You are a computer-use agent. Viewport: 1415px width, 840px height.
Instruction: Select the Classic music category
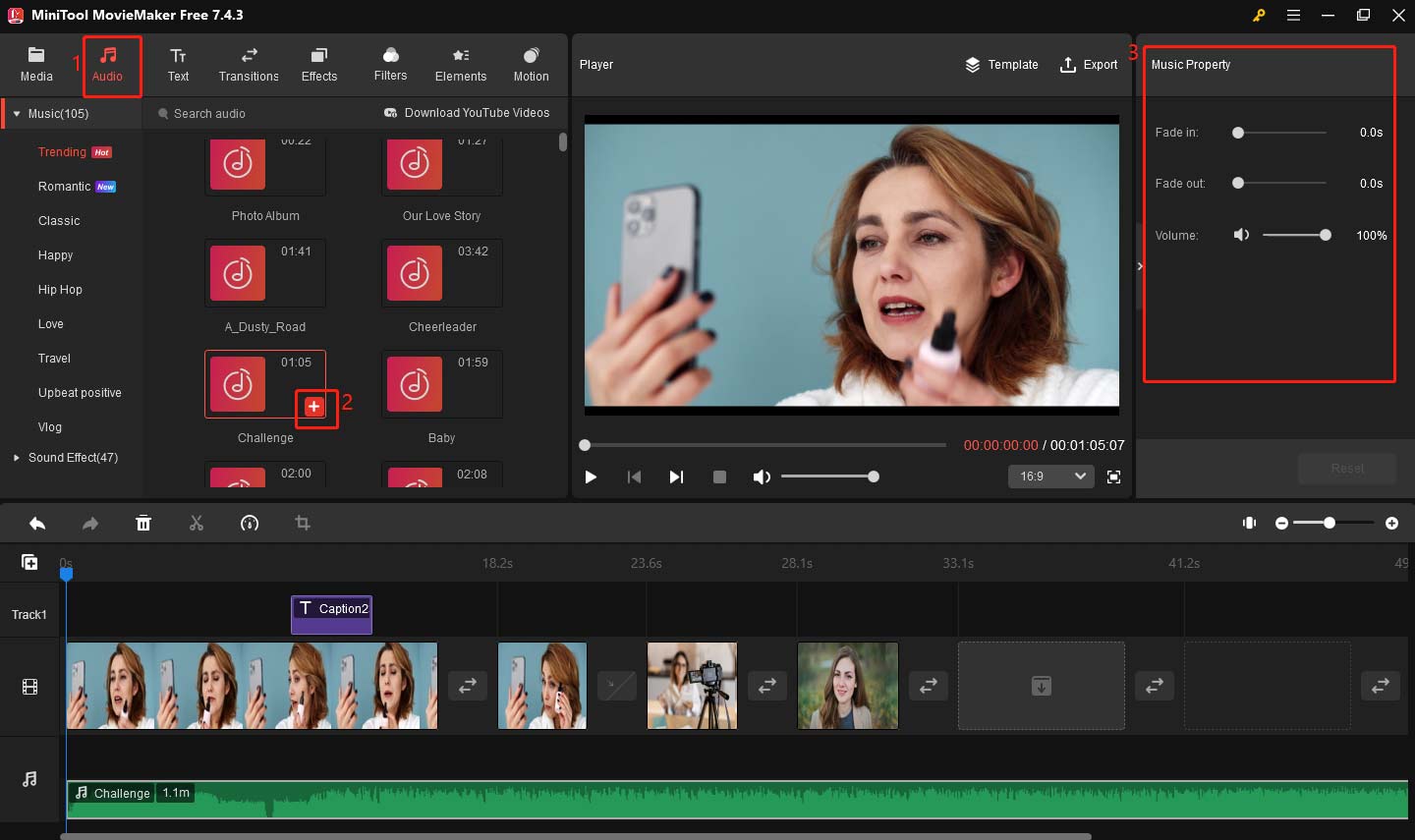point(59,221)
